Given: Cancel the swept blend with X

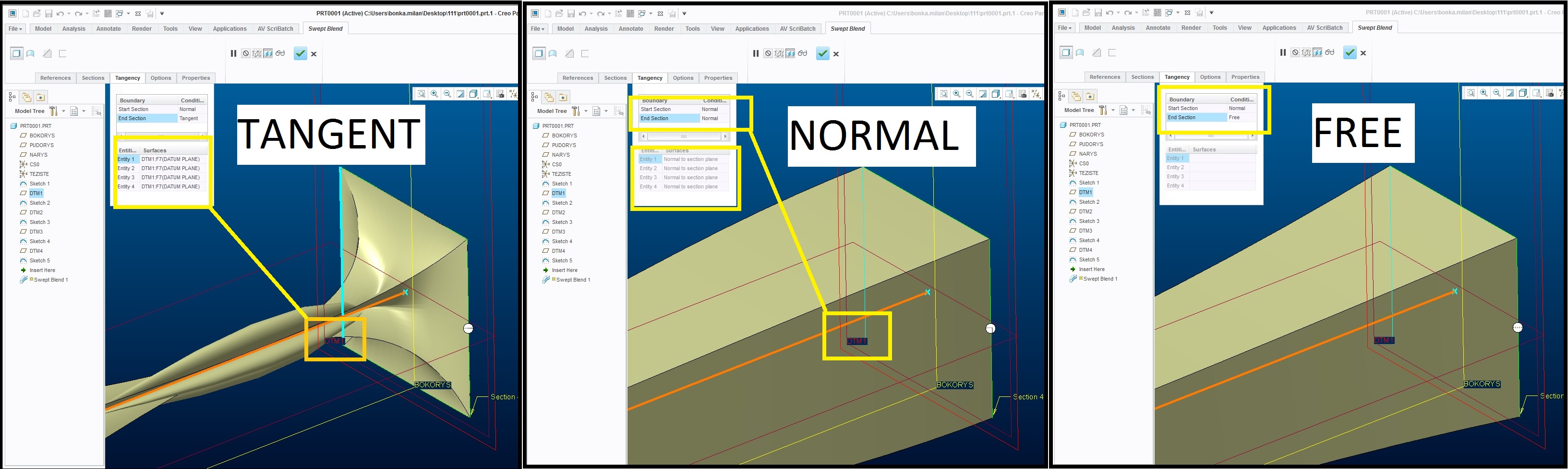Looking at the screenshot, I should (313, 54).
